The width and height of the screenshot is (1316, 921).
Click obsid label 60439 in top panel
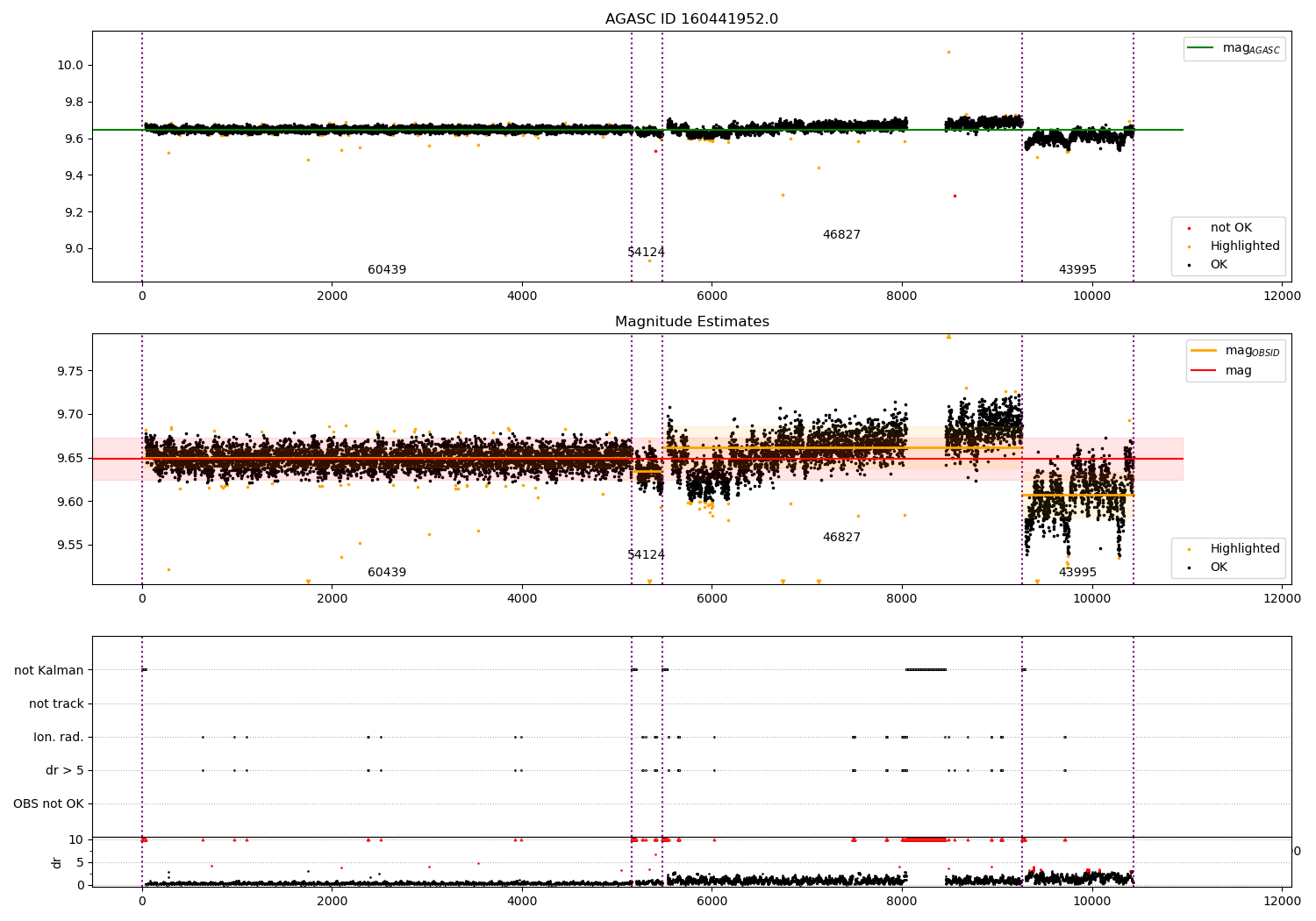coord(387,270)
